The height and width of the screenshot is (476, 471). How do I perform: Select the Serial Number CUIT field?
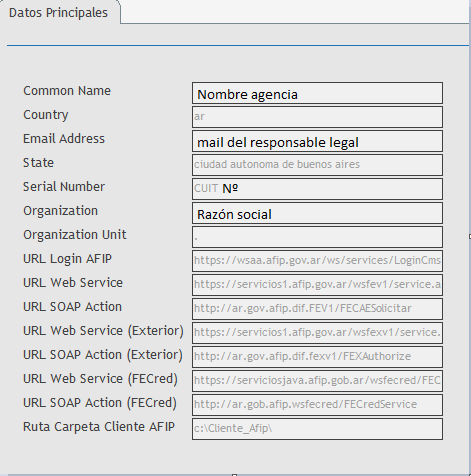pos(317,189)
